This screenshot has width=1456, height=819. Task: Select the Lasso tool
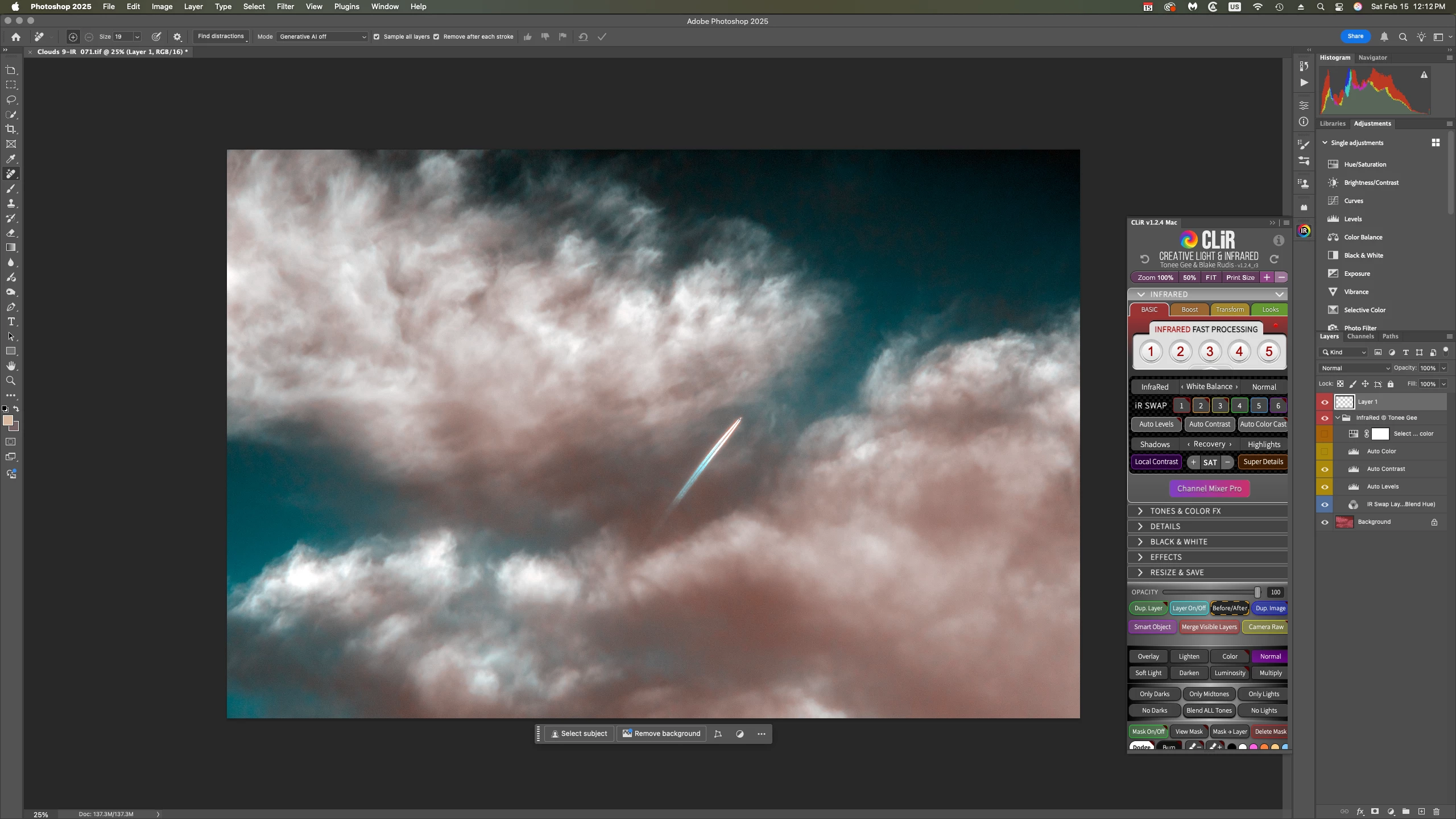coord(11,100)
